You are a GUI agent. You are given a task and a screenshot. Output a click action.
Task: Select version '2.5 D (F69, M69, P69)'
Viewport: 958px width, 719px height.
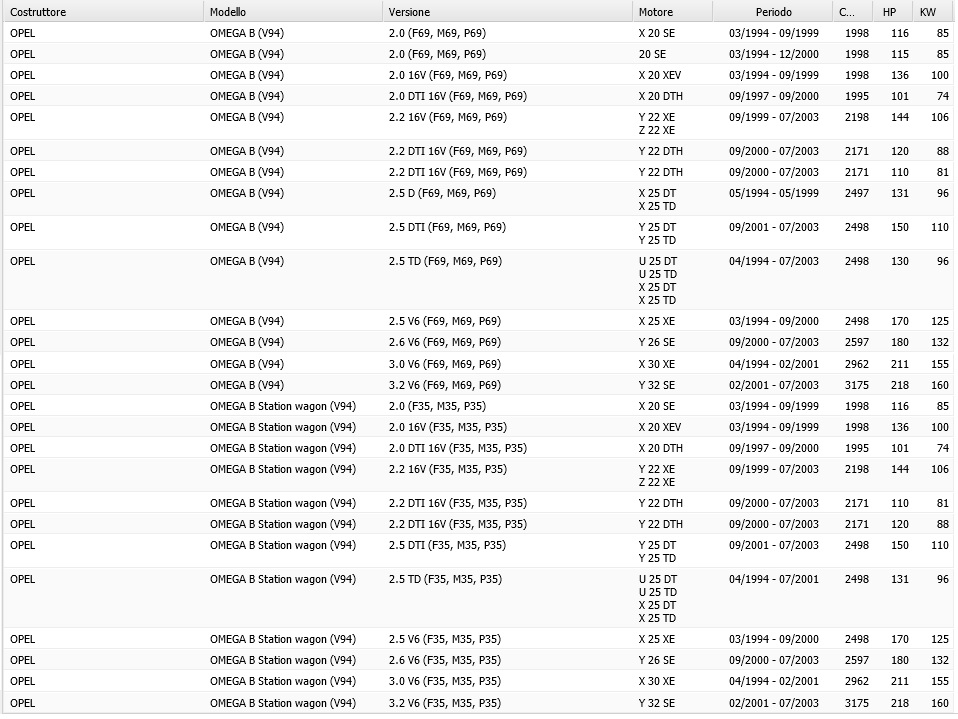442,193
